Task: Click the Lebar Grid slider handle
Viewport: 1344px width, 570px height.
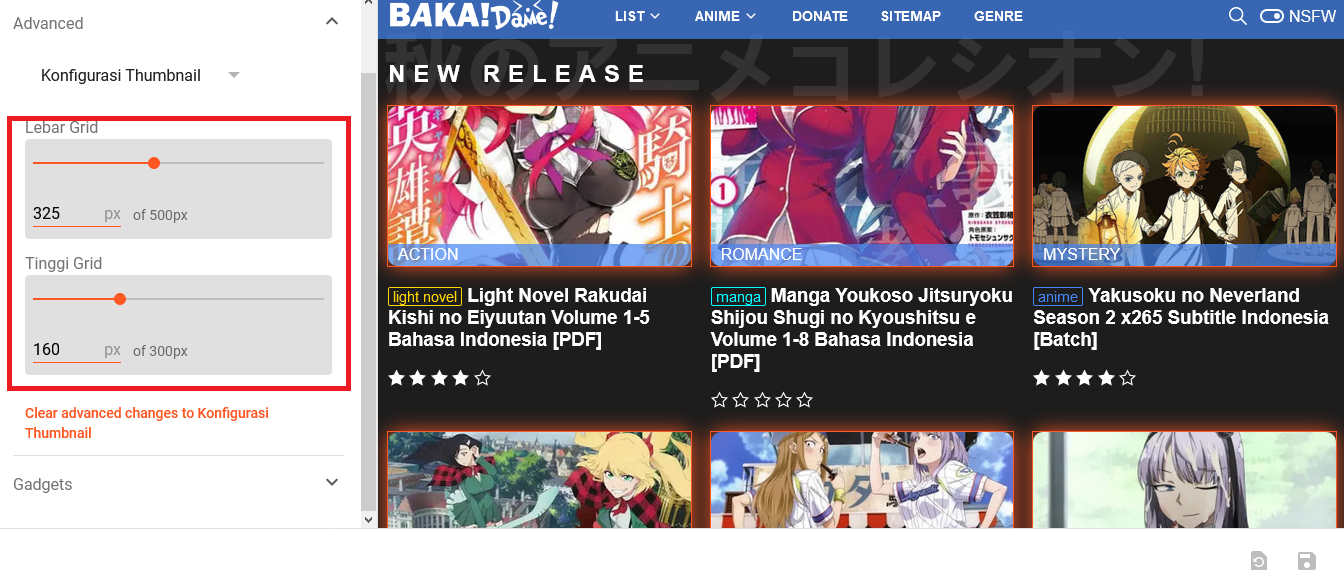Action: click(154, 163)
